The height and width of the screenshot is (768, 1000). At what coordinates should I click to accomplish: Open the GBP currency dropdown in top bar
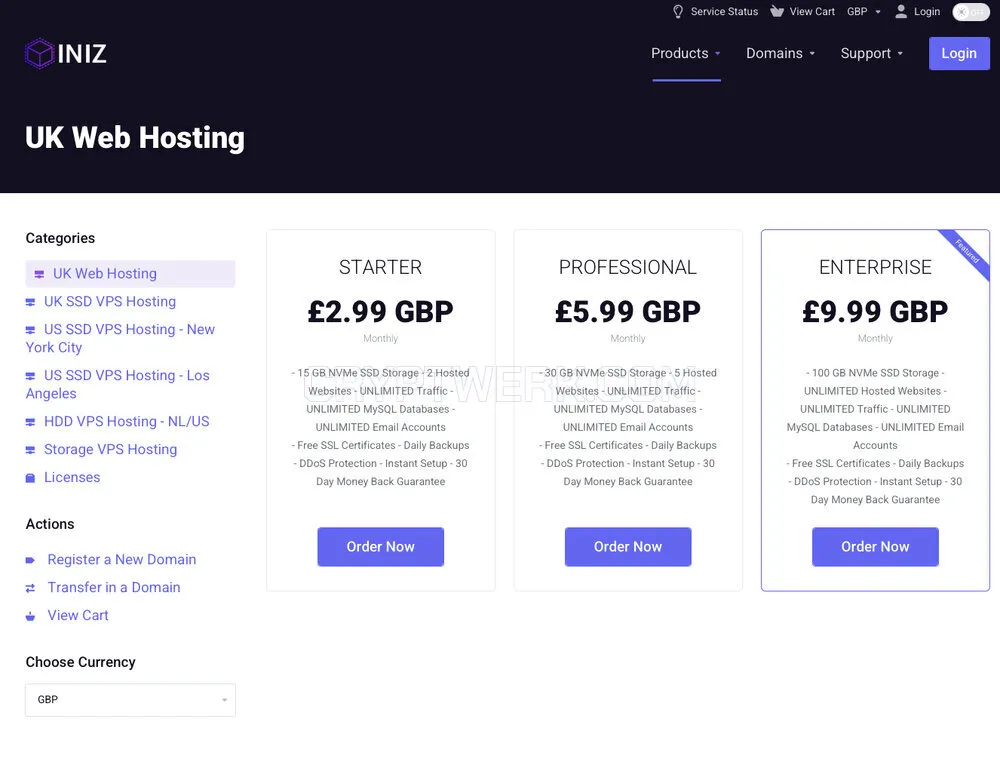(864, 11)
